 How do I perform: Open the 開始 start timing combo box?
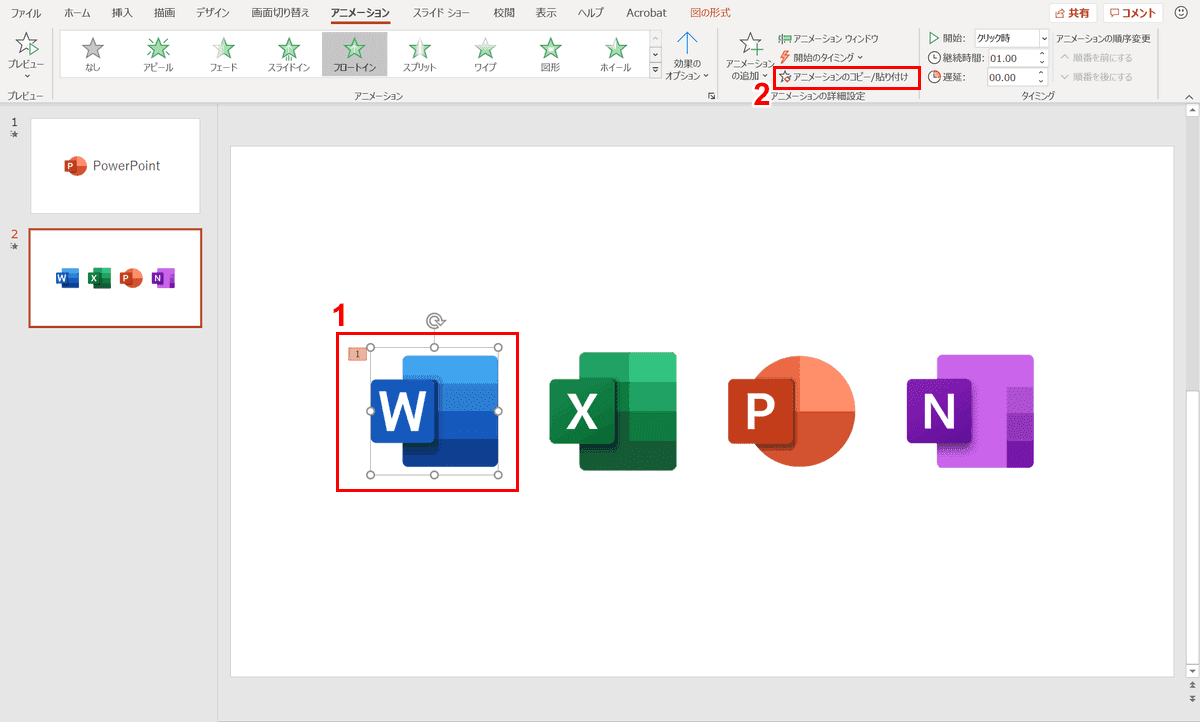pyautogui.click(x=1012, y=38)
